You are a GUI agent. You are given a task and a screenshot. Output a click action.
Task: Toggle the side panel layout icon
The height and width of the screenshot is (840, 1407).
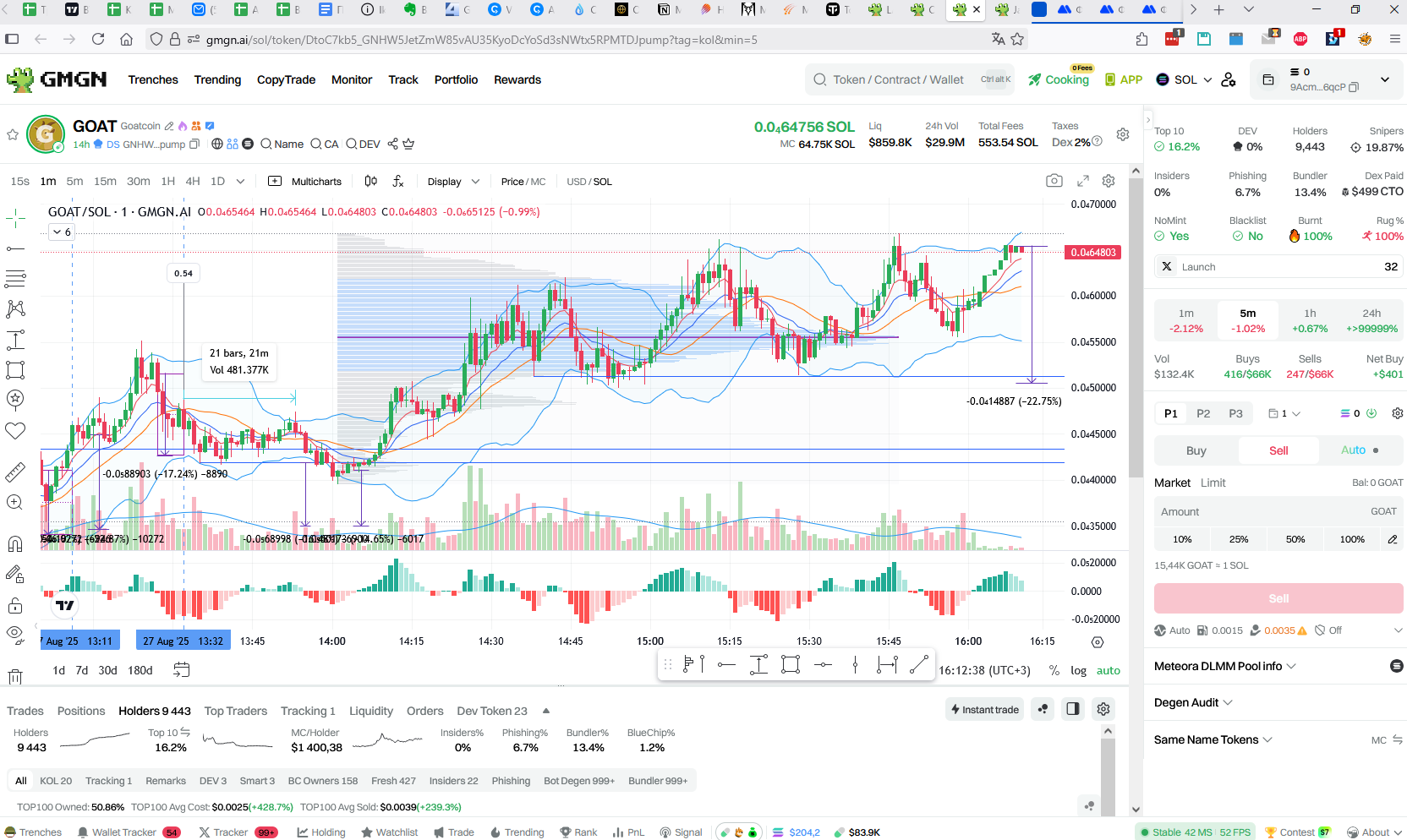pyautogui.click(x=1073, y=709)
